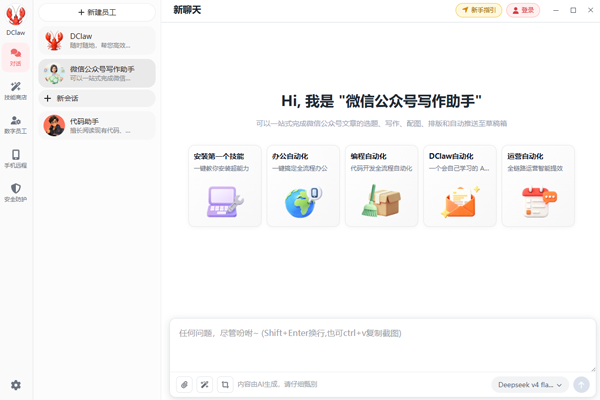Focus the message input box
Viewport: 600px width, 400px height.
pyautogui.click(x=383, y=344)
